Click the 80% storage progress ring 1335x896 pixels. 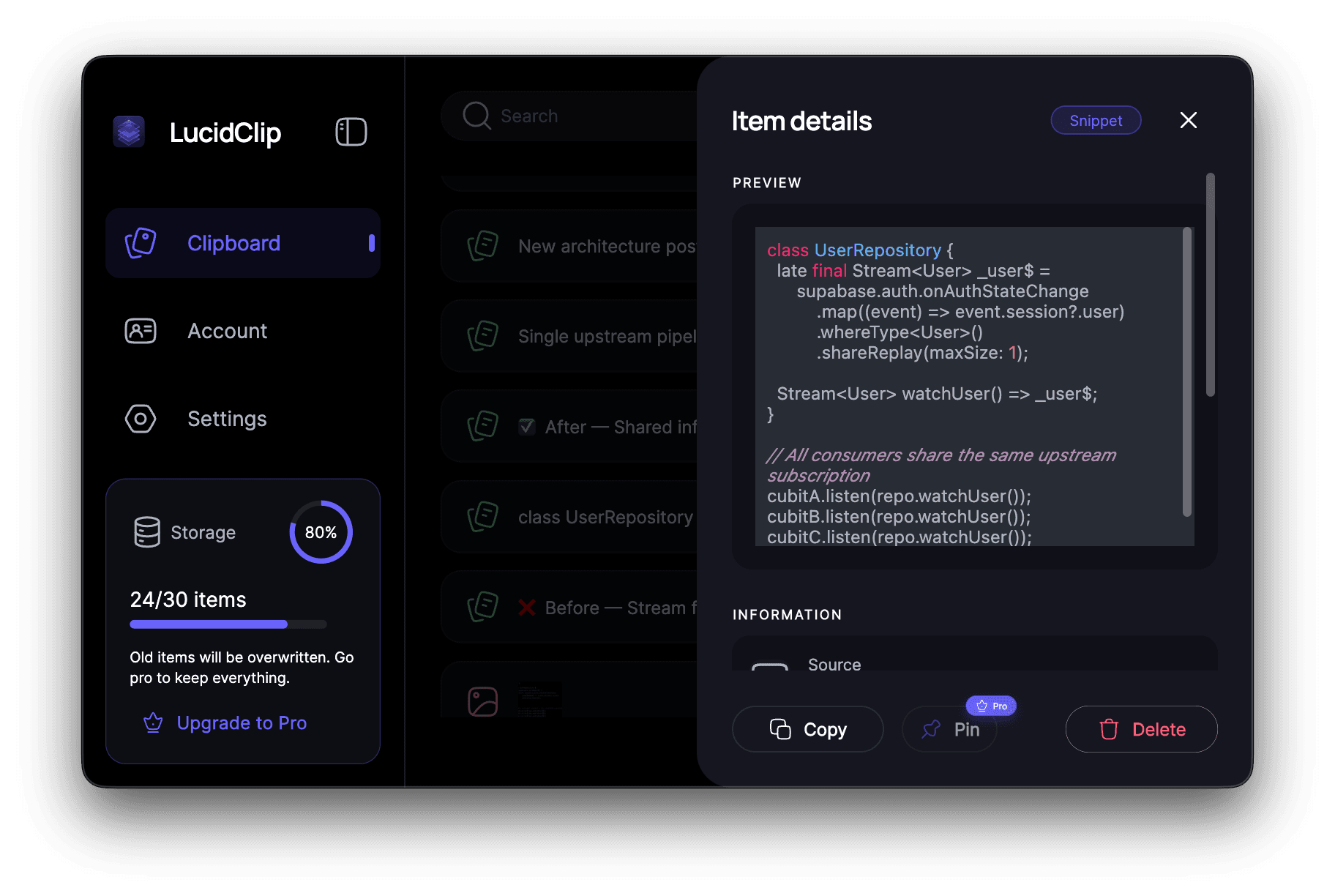pyautogui.click(x=321, y=532)
